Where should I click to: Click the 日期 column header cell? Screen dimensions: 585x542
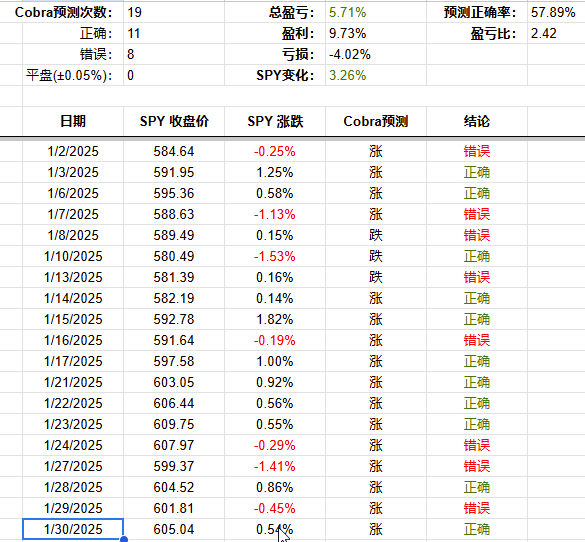(73, 121)
